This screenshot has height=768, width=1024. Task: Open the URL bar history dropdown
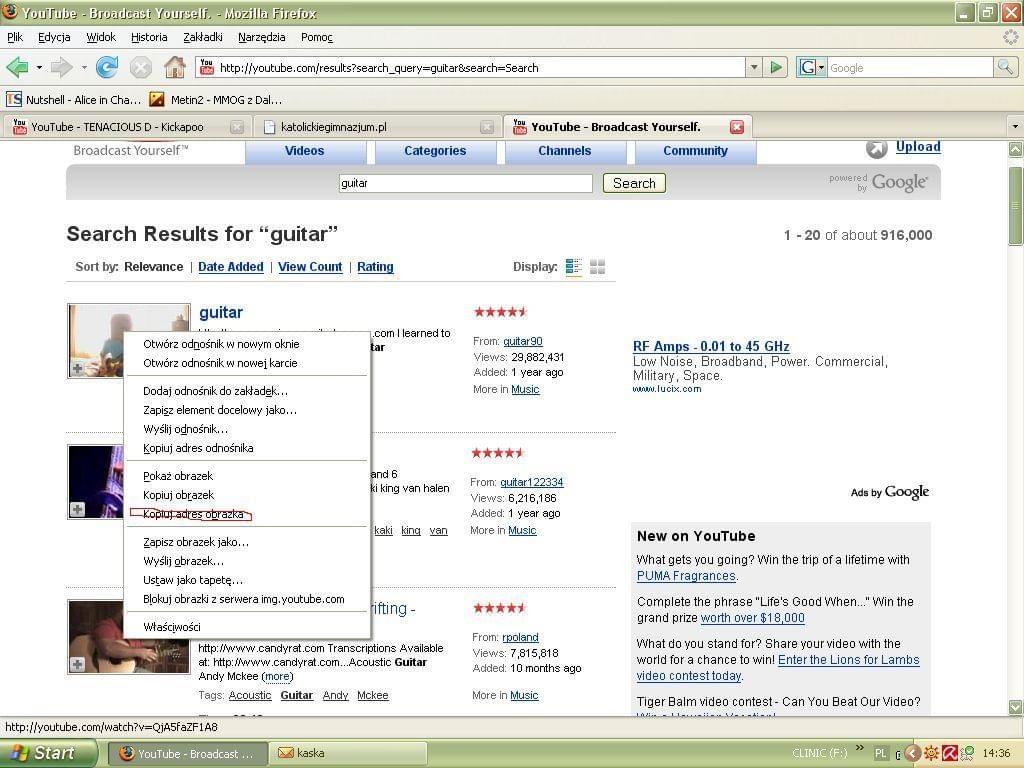[x=754, y=67]
